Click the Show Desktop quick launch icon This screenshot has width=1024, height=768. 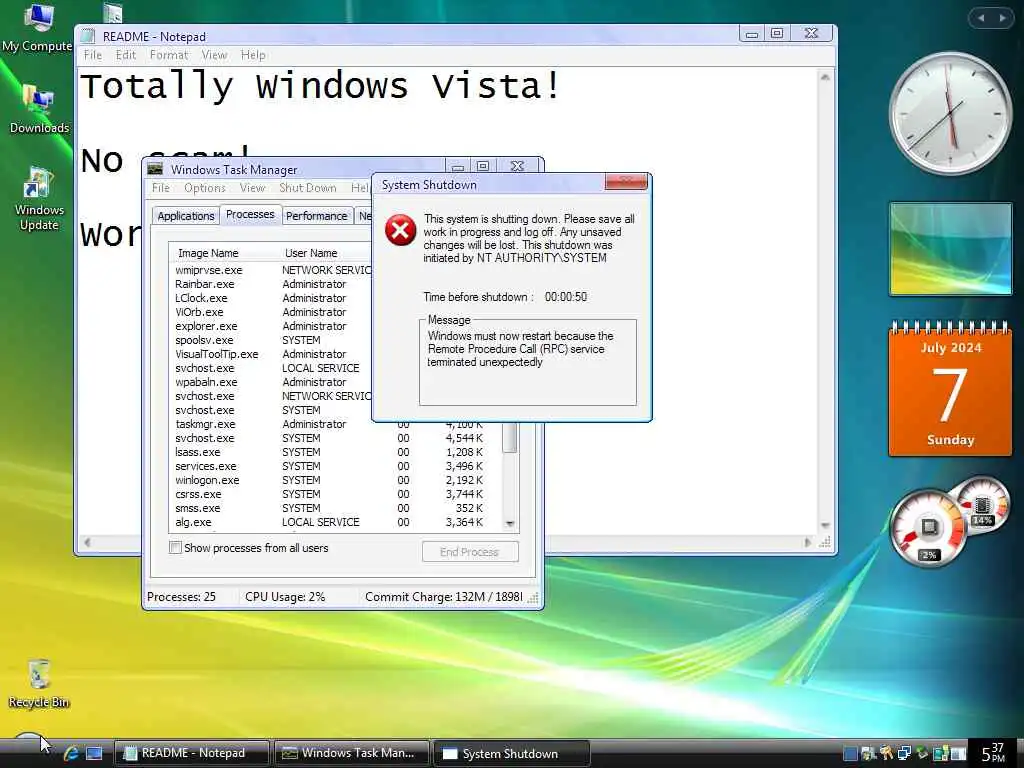point(94,753)
